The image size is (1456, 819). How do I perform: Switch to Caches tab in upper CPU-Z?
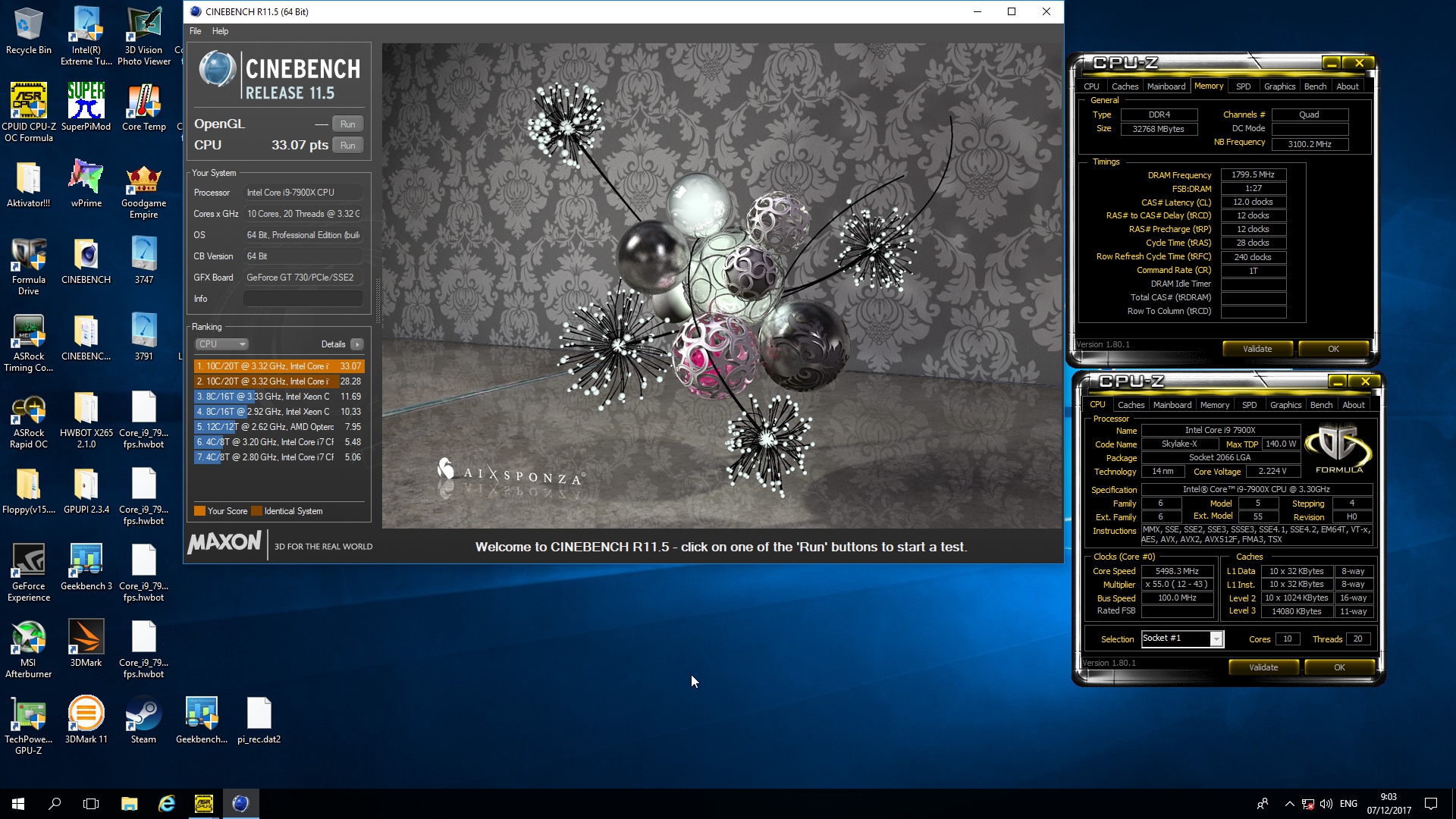tap(1125, 86)
